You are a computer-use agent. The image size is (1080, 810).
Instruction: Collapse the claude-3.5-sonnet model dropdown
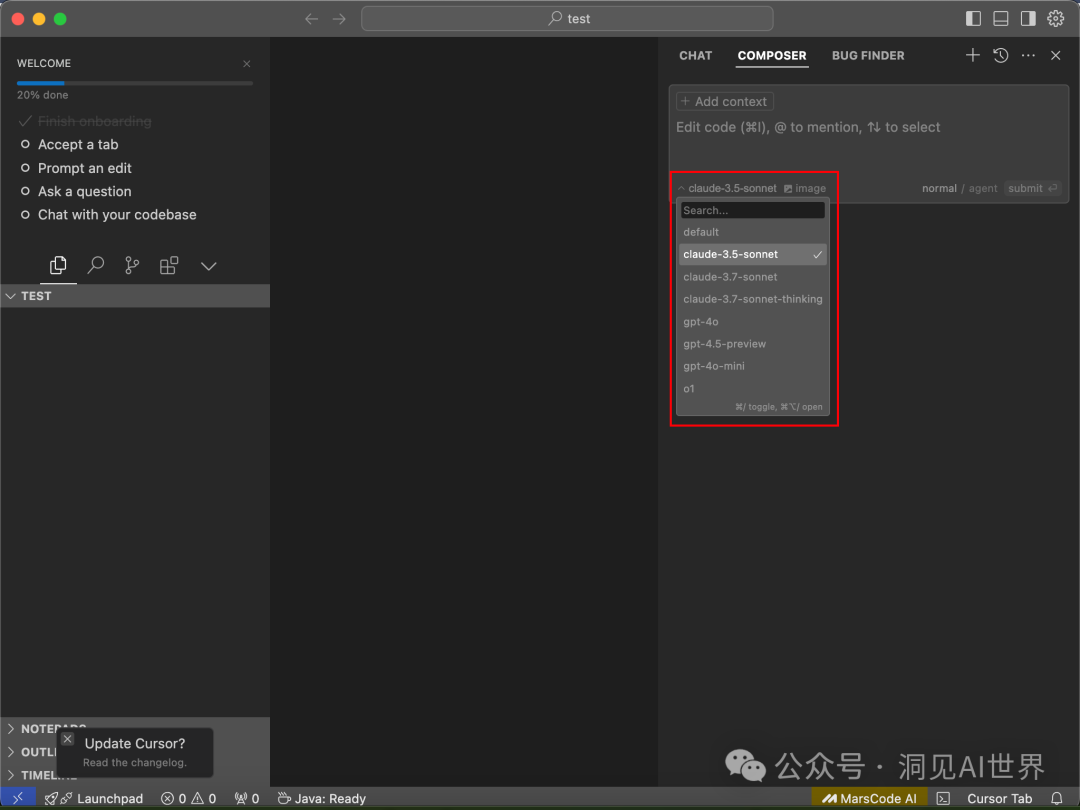pos(727,188)
